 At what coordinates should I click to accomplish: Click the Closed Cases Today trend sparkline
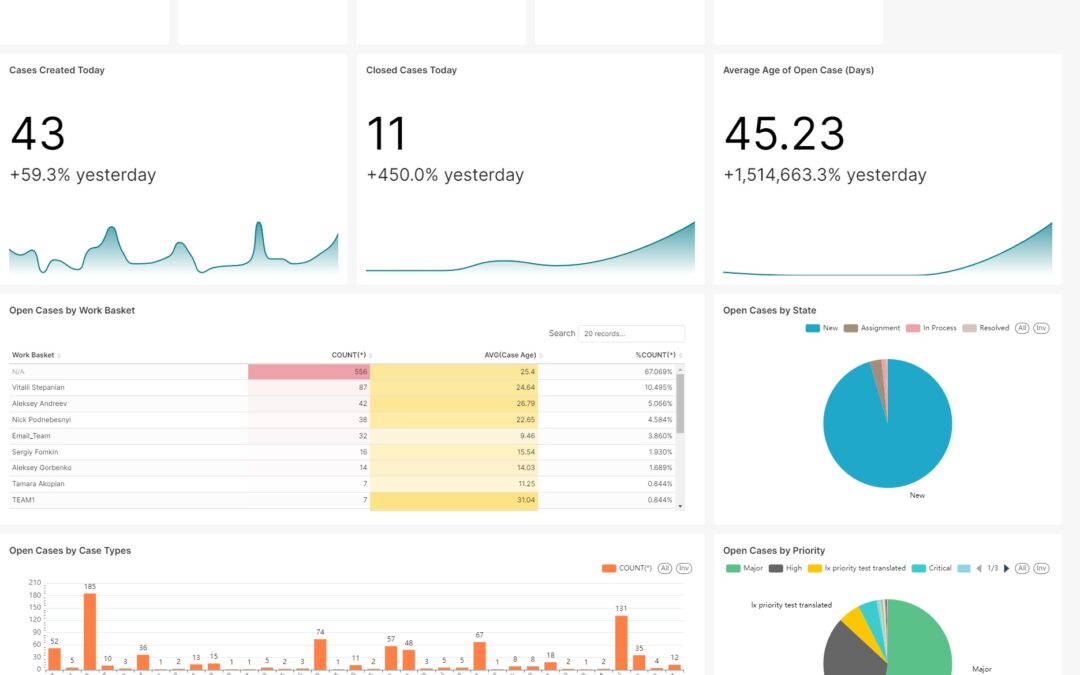pos(530,248)
